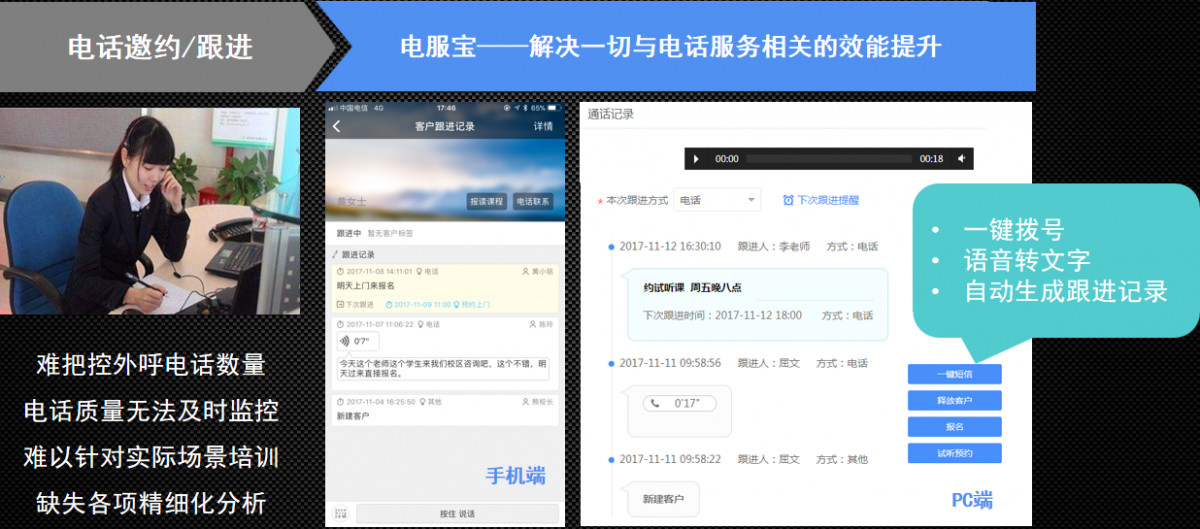This screenshot has width=1200, height=529.
Task: Click the 0'17" call recording bubble
Action: click(x=679, y=404)
